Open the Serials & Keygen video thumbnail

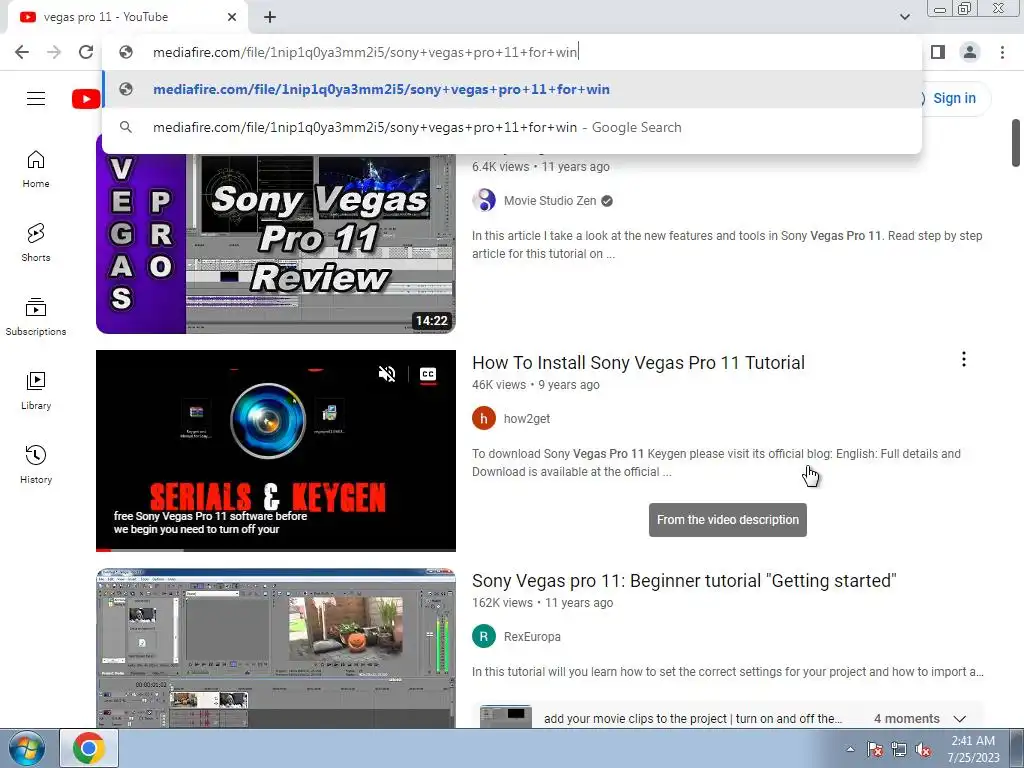click(276, 451)
